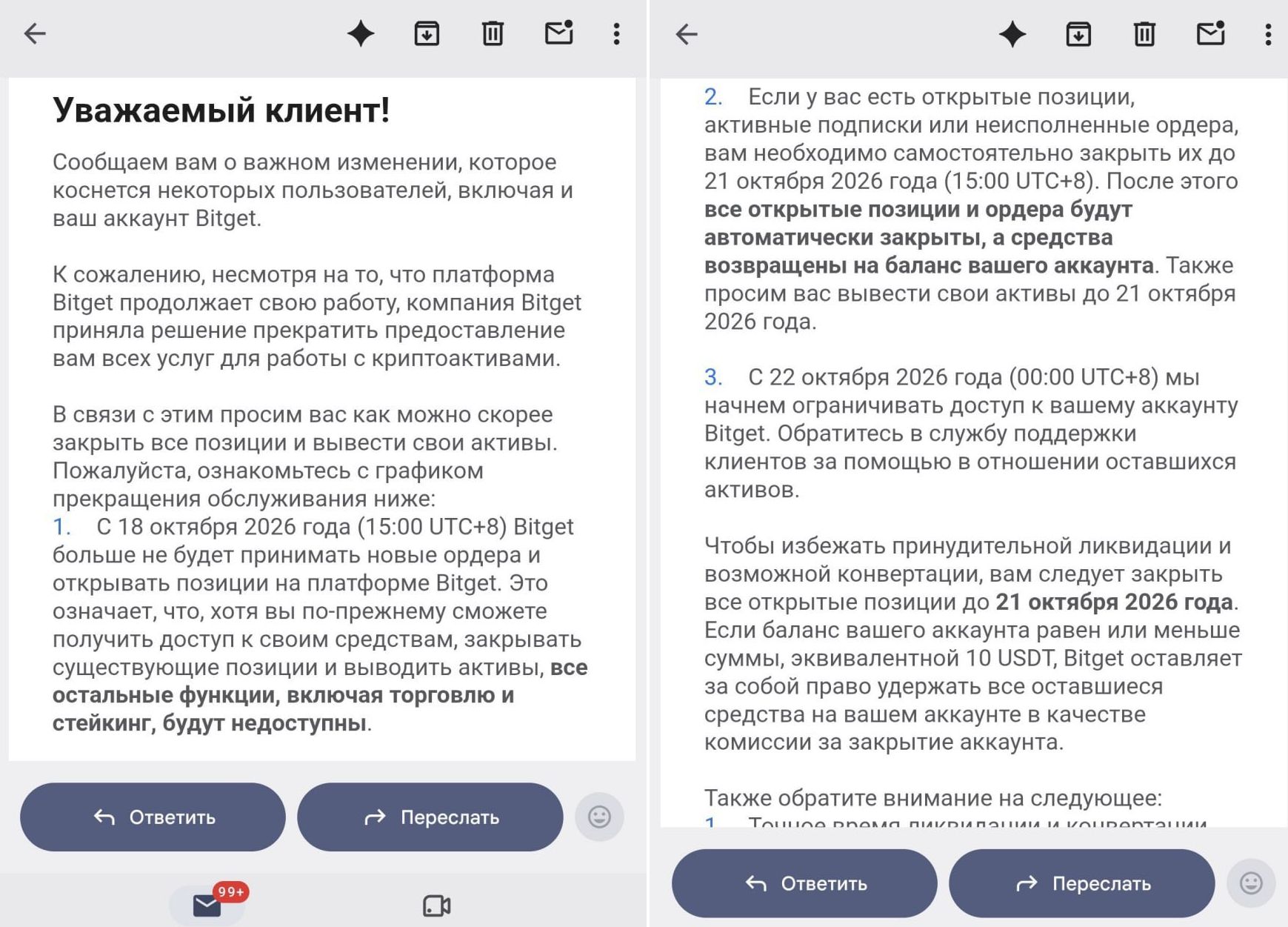
Task: Tap bold date "21 октября 2026 года"
Action: pyautogui.click(x=1114, y=602)
